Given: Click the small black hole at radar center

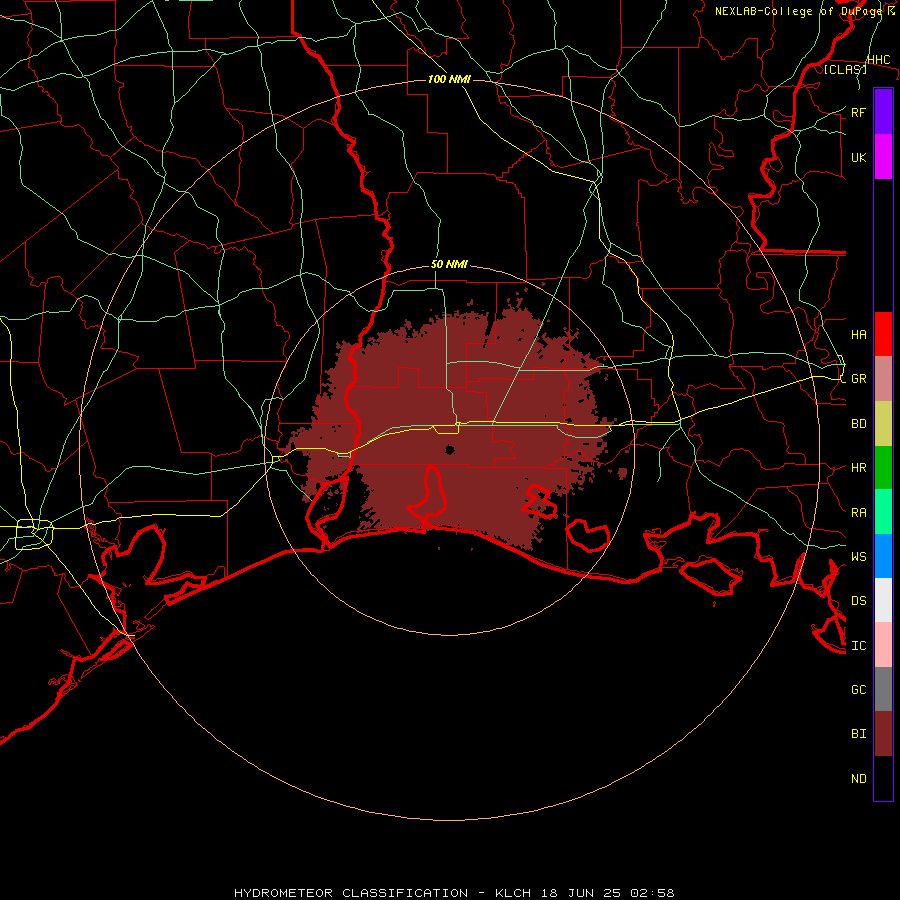Looking at the screenshot, I should 450,450.
